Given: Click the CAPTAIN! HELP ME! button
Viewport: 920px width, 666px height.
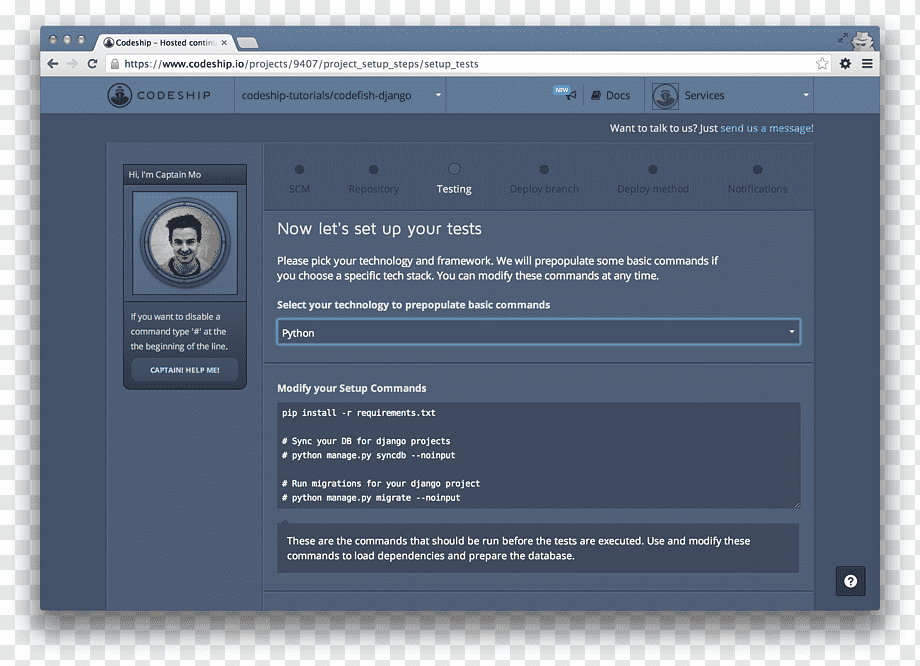Looking at the screenshot, I should pos(183,369).
